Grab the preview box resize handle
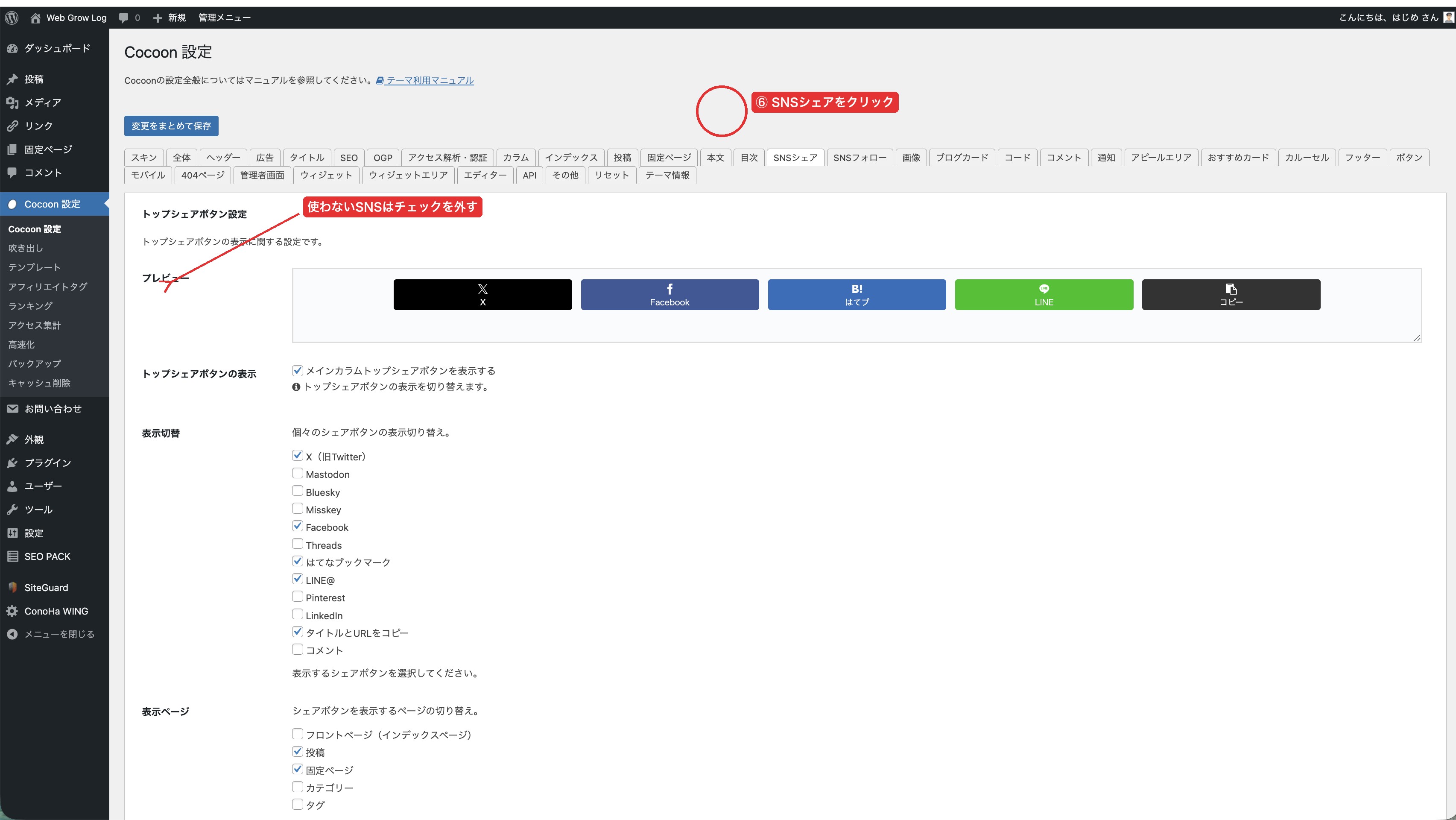The image size is (1456, 820). click(x=1416, y=338)
